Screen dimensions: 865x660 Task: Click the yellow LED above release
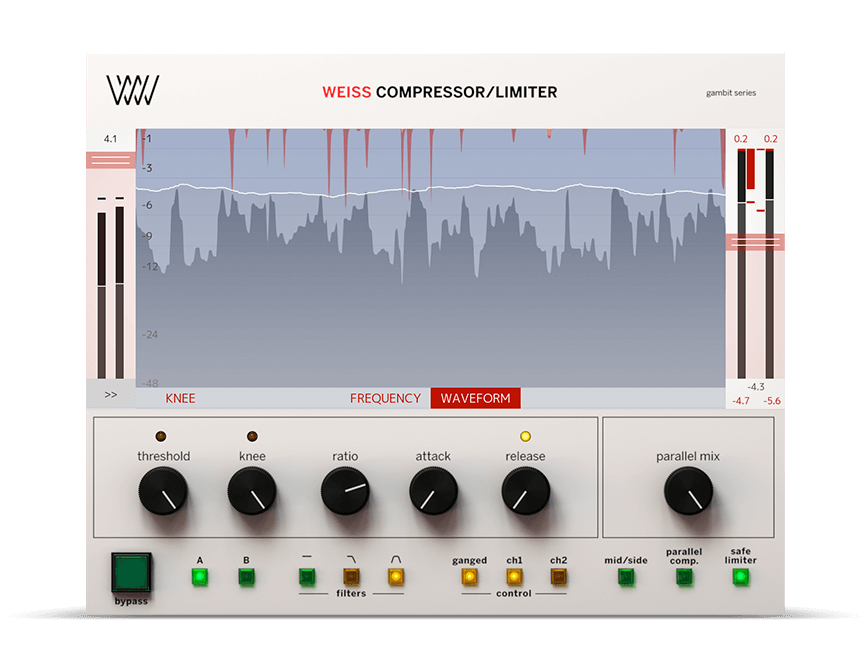tap(525, 437)
